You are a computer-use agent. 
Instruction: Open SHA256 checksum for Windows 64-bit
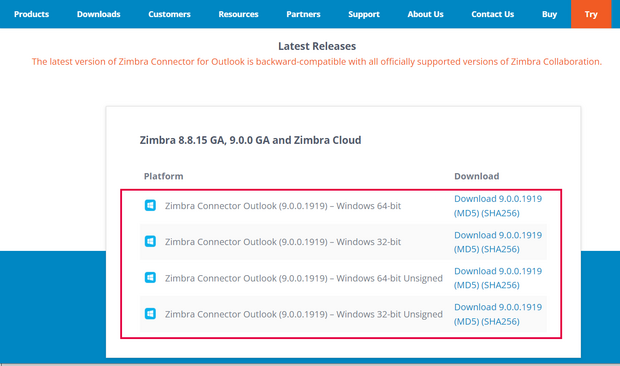pyautogui.click(x=500, y=213)
